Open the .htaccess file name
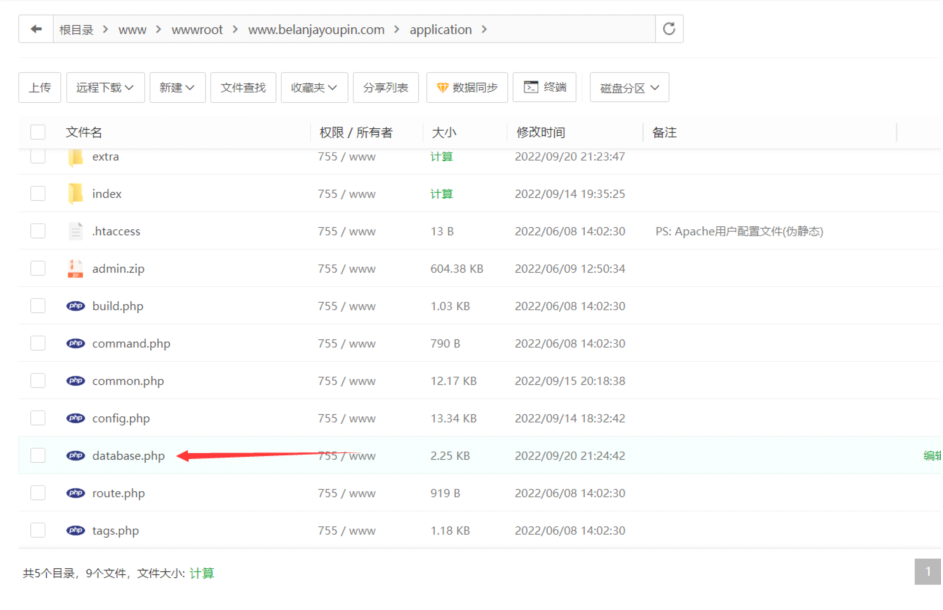Image resolution: width=943 pixels, height=610 pixels. (116, 231)
